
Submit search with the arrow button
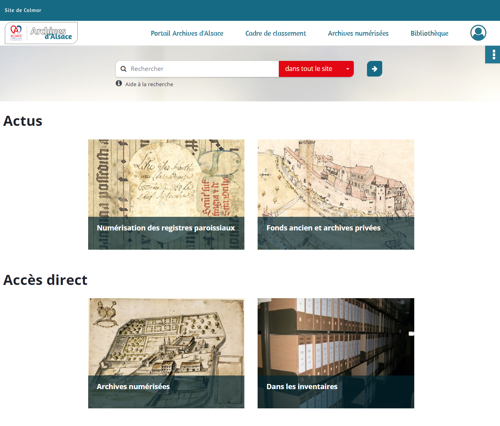(374, 69)
